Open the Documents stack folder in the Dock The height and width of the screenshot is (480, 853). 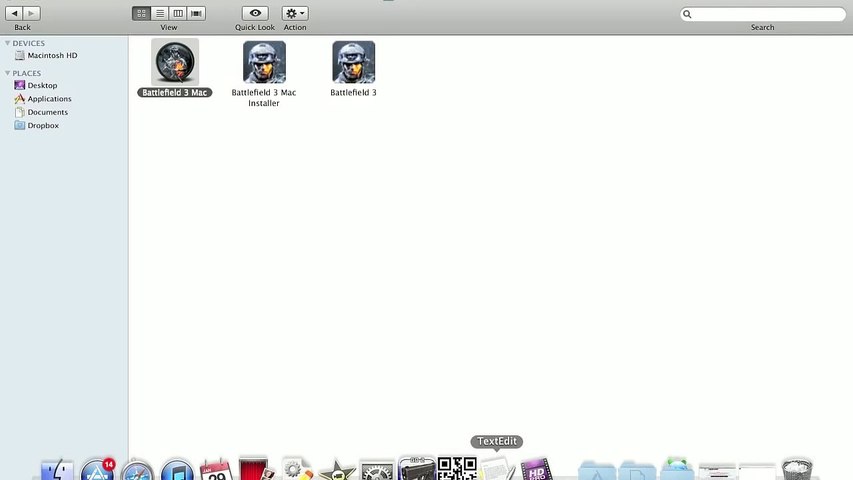pos(637,471)
